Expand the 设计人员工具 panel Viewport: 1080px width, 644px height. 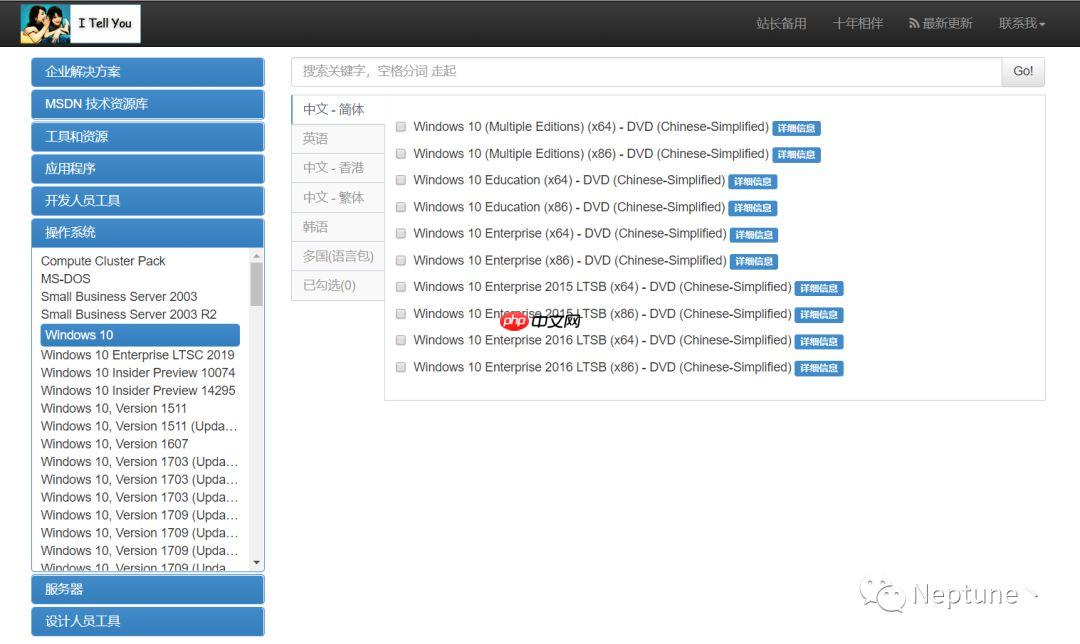147,621
